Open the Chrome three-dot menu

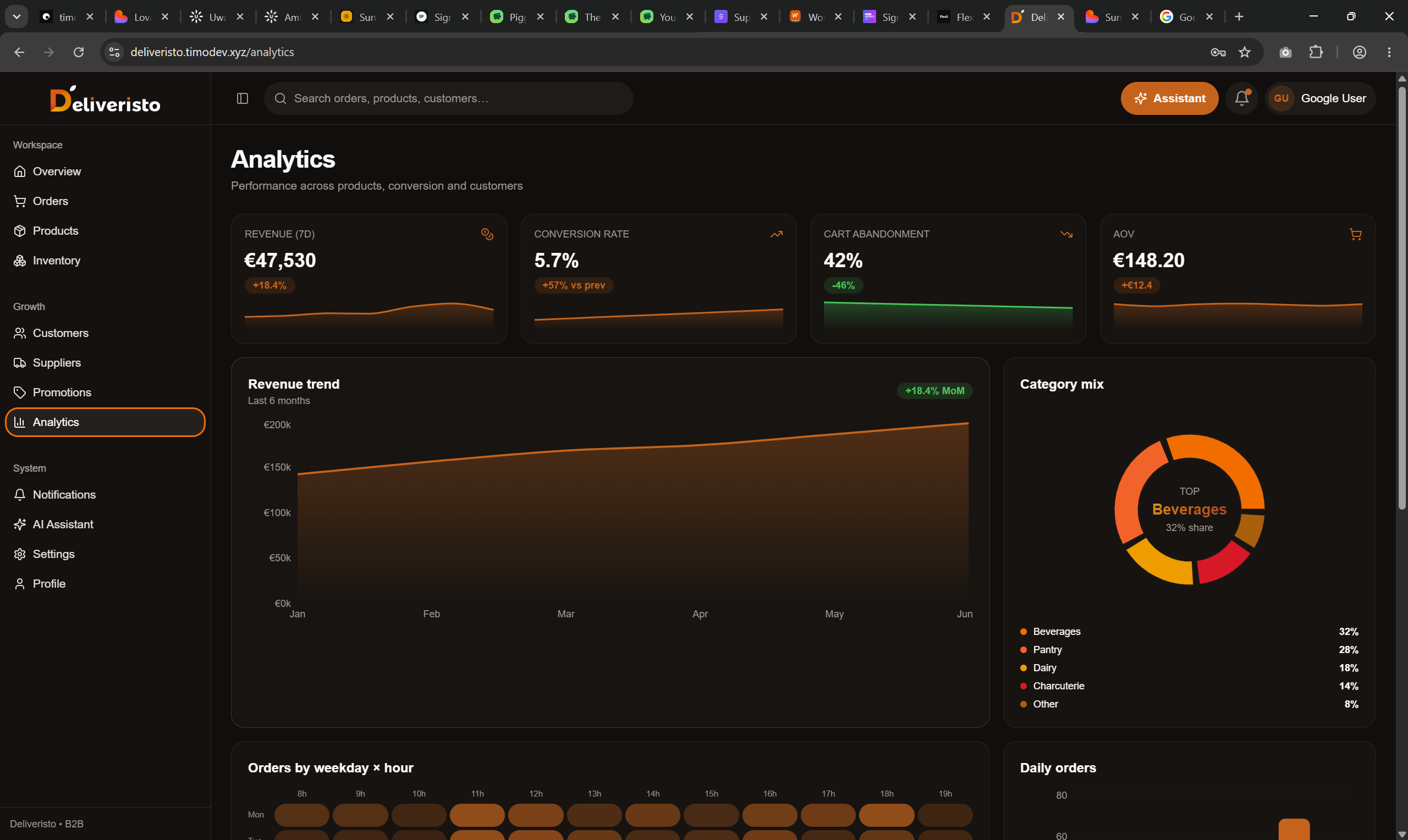click(x=1389, y=52)
